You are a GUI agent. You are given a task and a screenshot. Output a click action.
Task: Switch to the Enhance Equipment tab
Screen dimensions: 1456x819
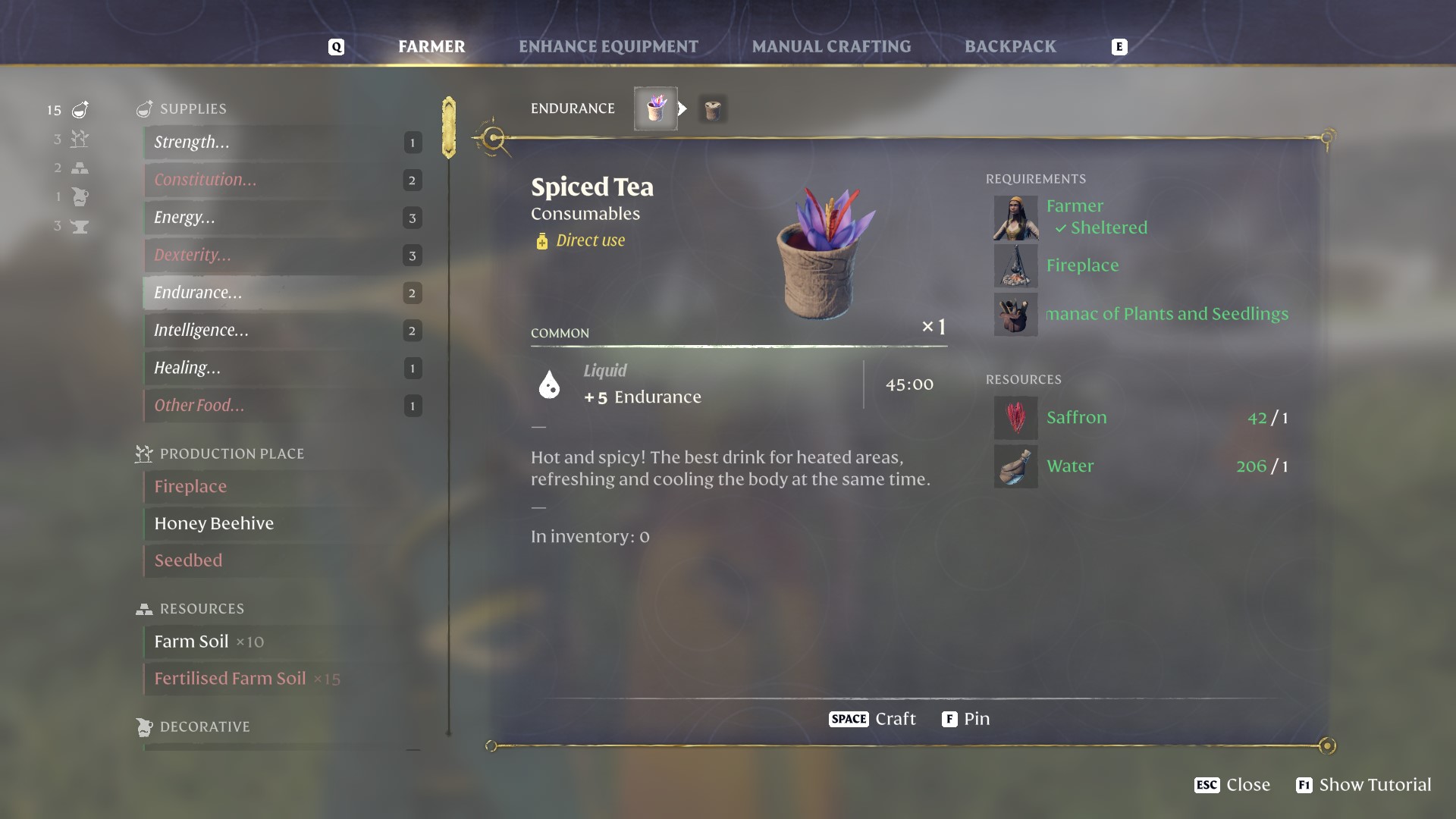pyautogui.click(x=608, y=46)
